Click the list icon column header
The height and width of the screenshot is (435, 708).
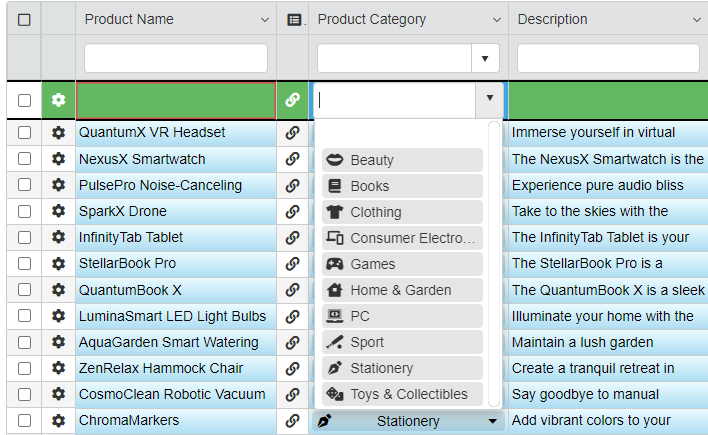[x=293, y=20]
